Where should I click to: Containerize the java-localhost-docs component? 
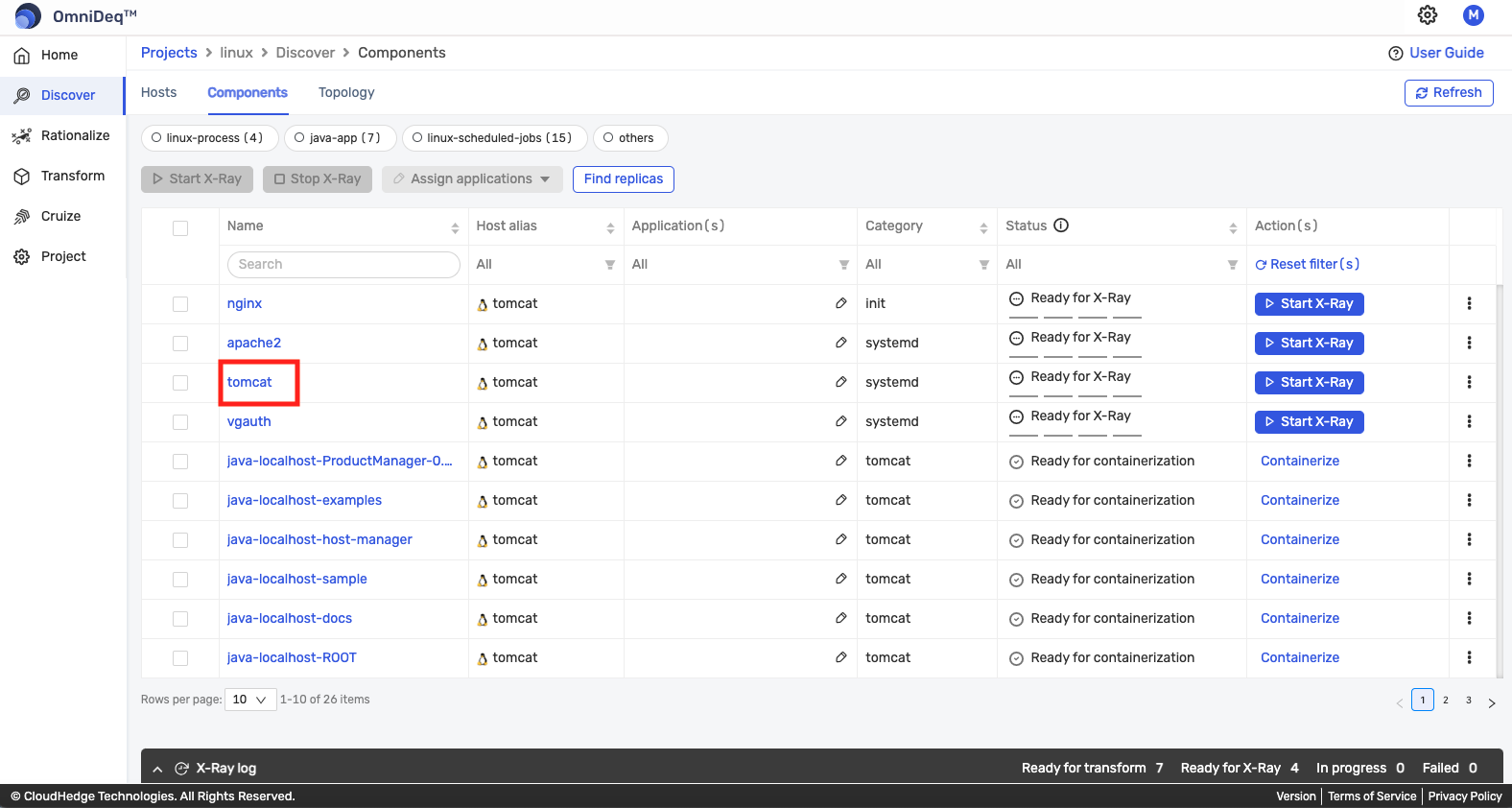point(1300,618)
